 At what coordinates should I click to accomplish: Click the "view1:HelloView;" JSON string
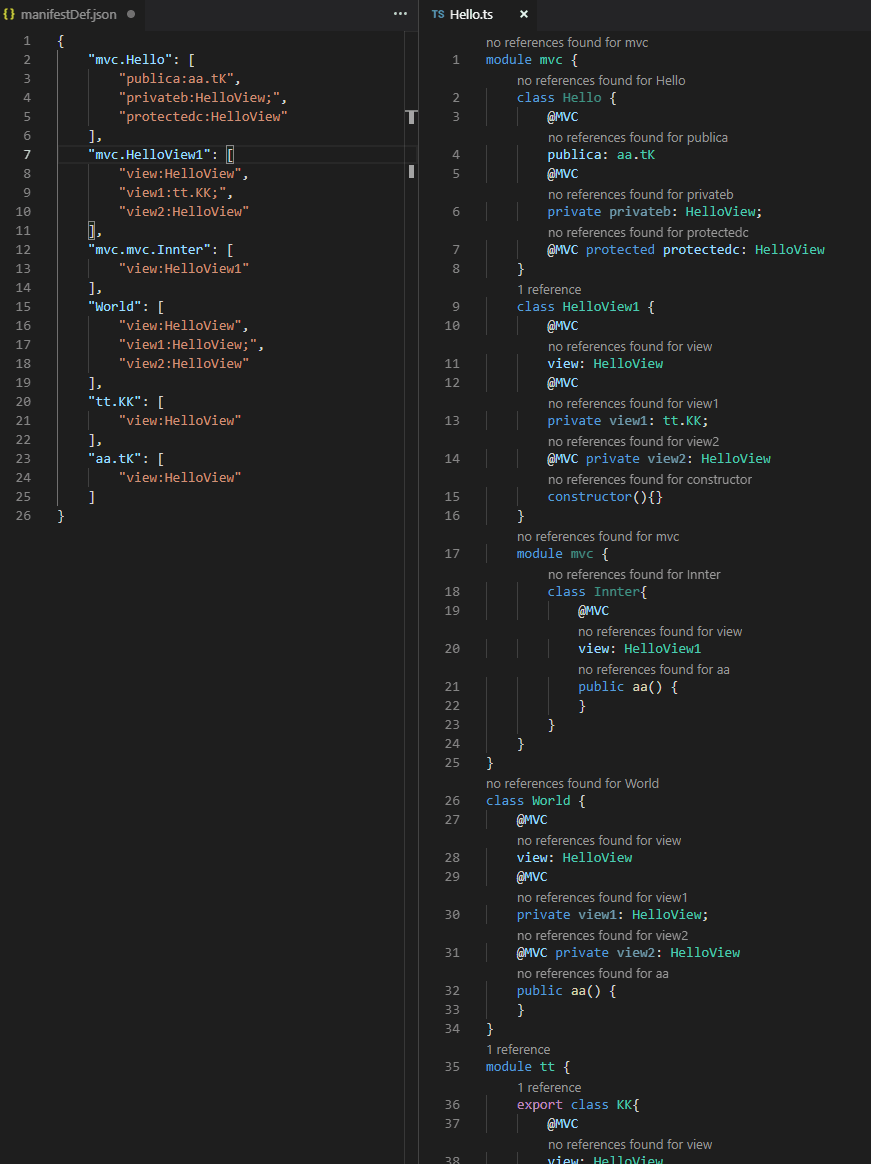(187, 345)
